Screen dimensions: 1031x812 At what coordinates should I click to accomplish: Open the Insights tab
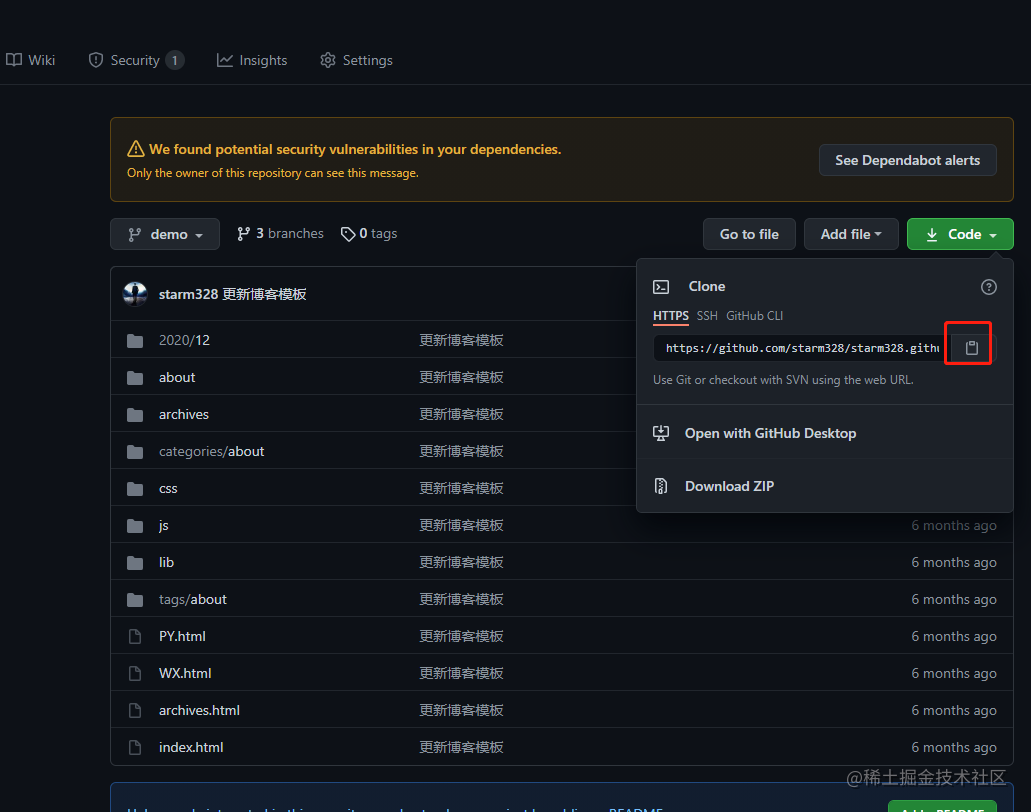coord(252,60)
